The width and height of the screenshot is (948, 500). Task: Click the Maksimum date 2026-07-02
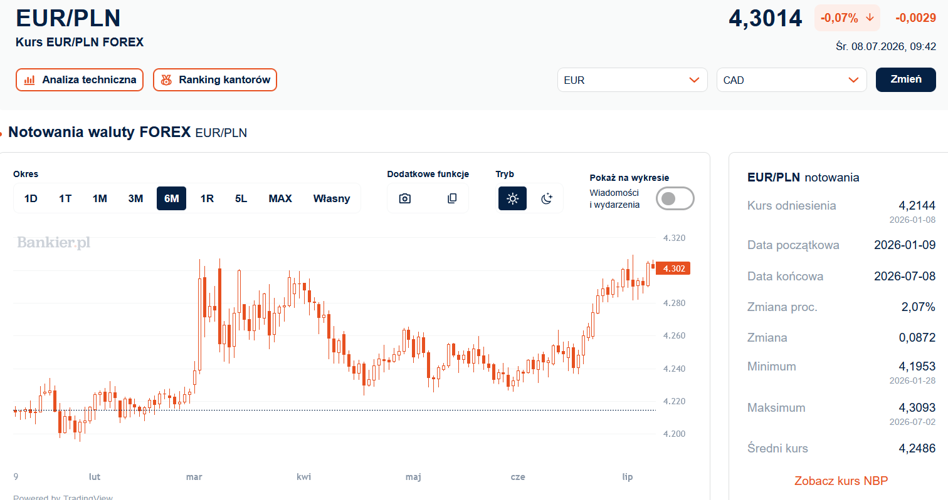912,422
